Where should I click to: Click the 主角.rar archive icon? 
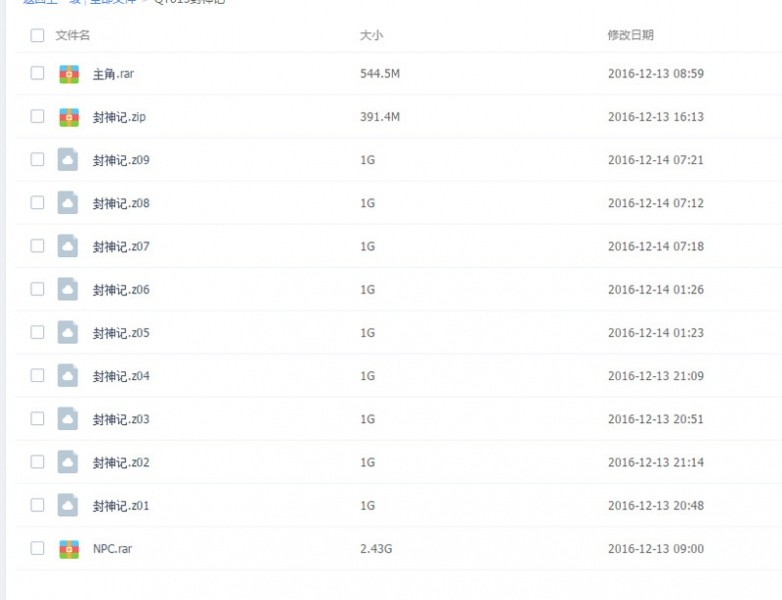pos(69,74)
